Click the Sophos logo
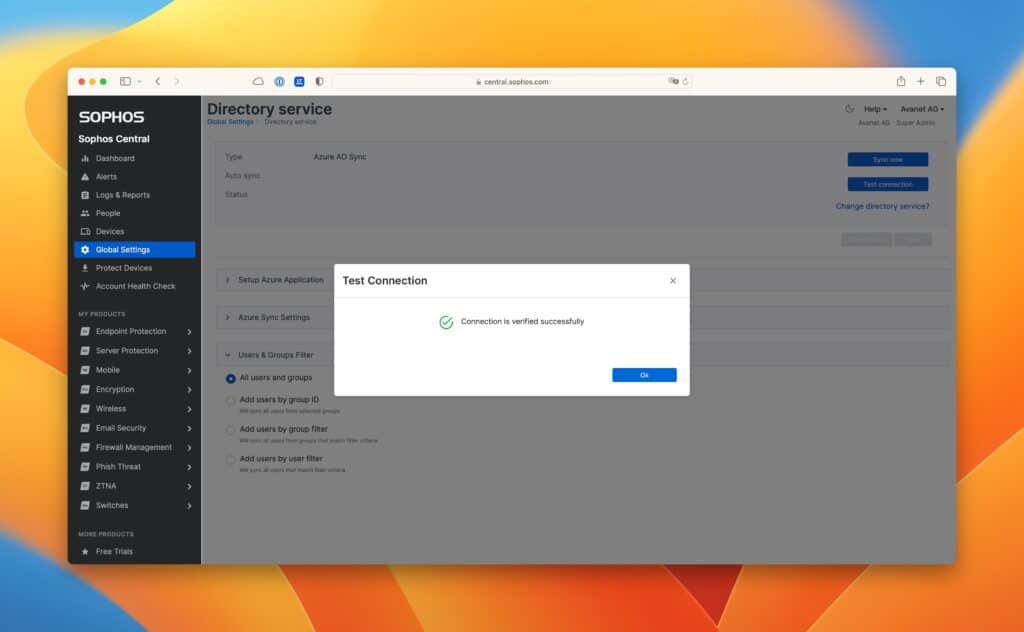1024x632 pixels. [112, 117]
